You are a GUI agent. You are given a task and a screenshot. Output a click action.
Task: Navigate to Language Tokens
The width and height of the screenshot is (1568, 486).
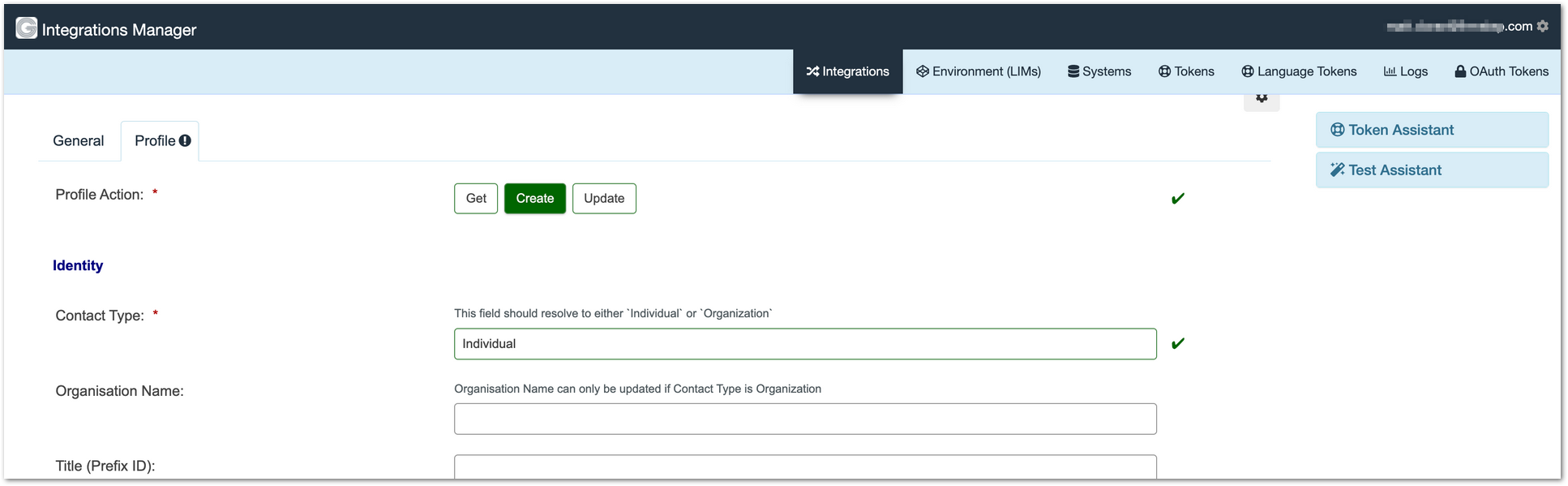tap(1299, 71)
